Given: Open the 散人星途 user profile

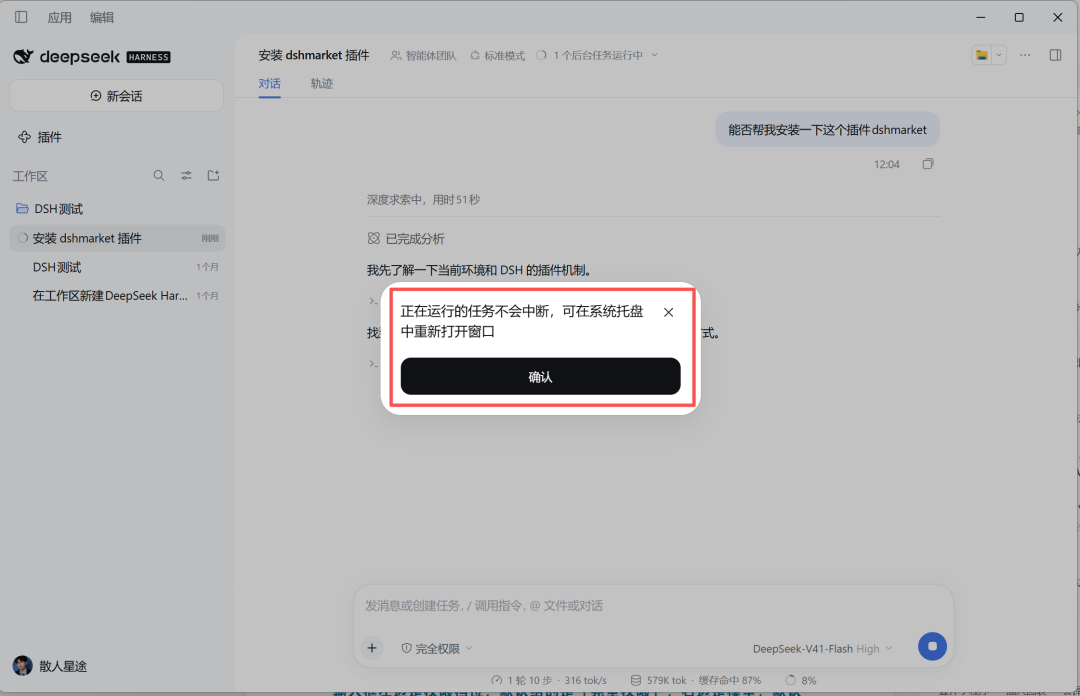Looking at the screenshot, I should pos(50,666).
